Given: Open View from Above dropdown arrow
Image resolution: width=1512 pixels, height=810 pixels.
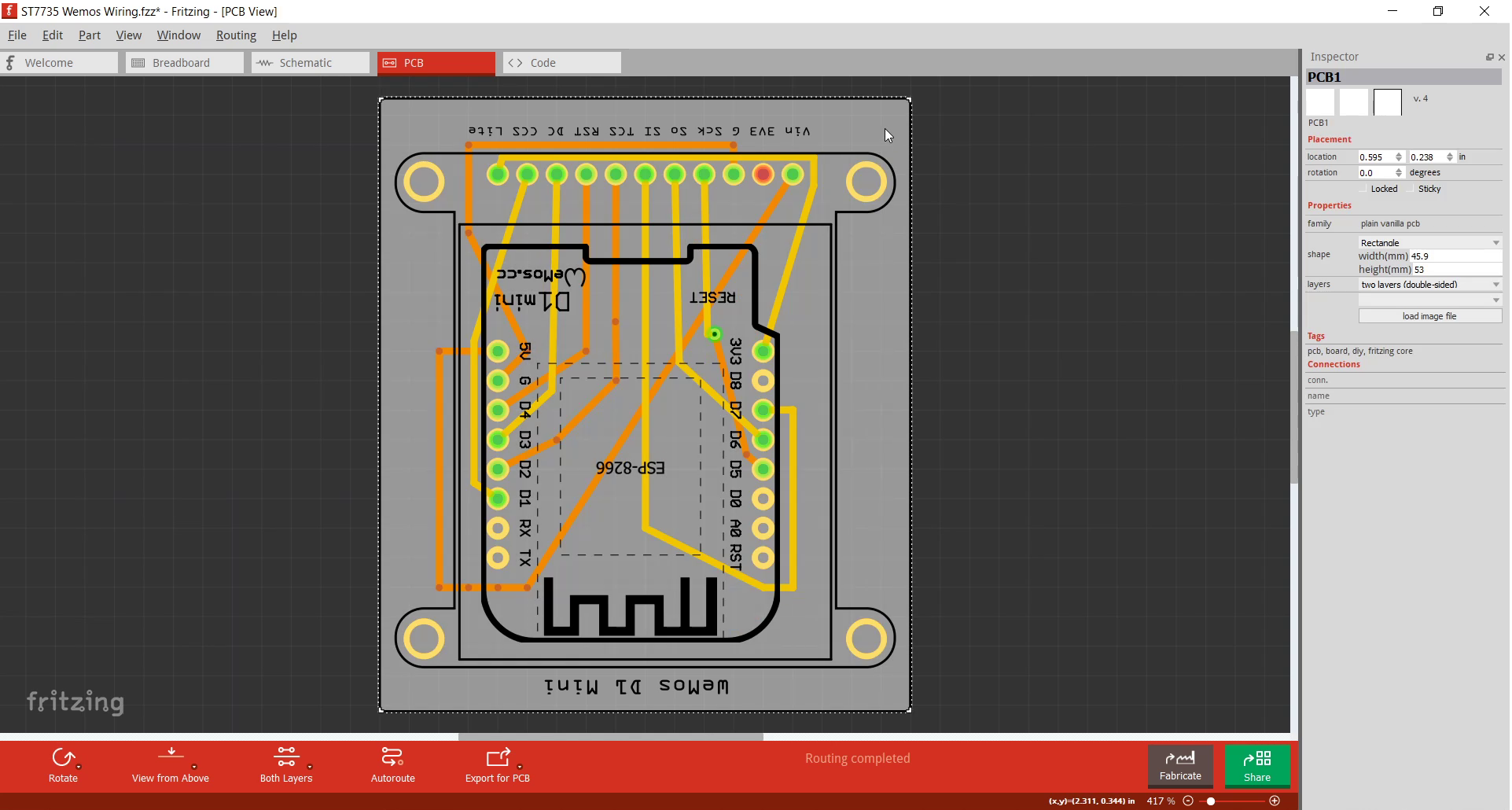Looking at the screenshot, I should coord(194,767).
